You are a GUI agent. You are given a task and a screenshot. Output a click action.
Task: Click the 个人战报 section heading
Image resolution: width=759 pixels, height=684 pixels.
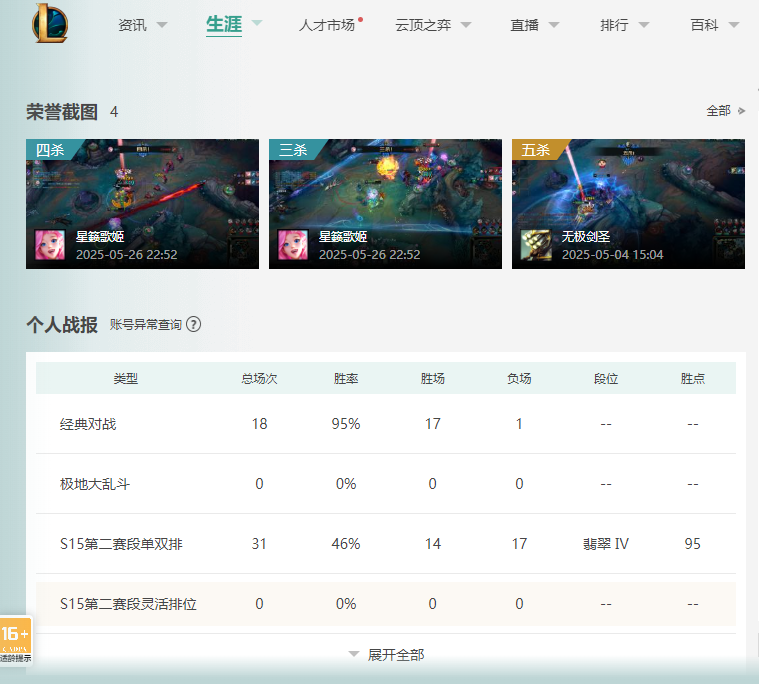[62, 324]
